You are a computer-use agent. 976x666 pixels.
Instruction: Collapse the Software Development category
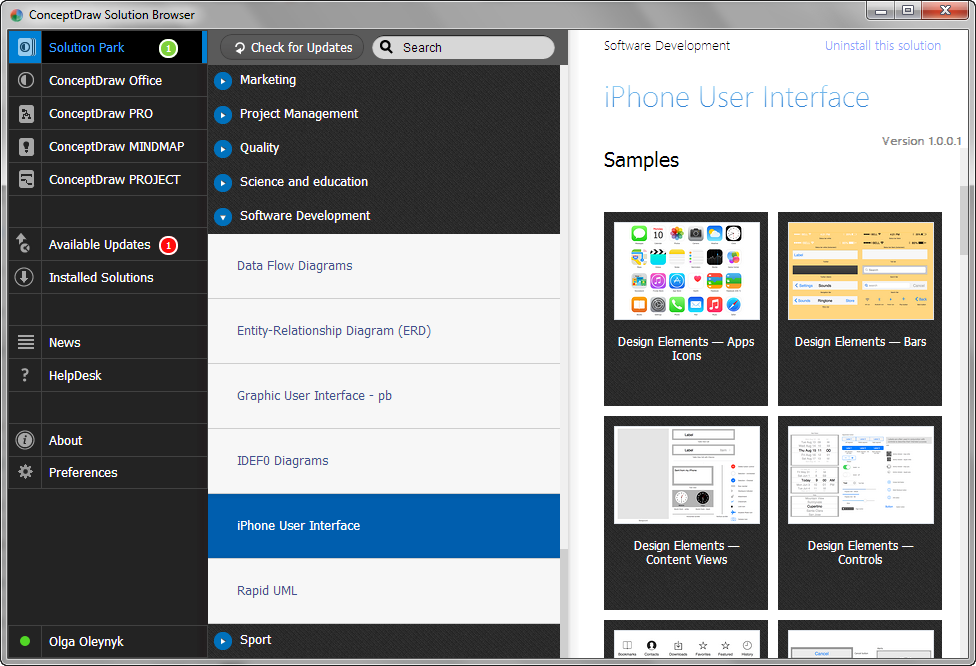click(222, 217)
